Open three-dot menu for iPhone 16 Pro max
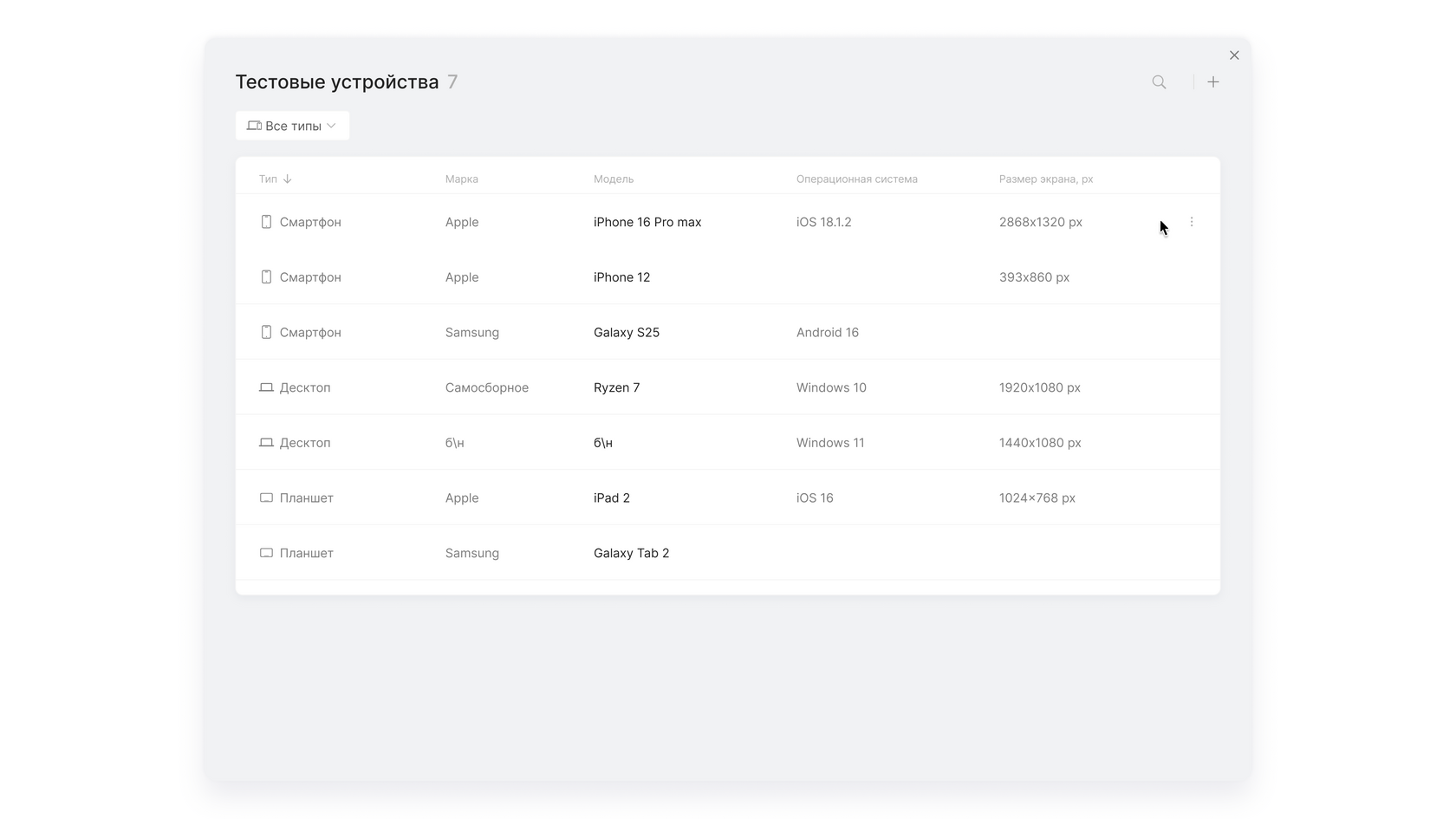This screenshot has width=1456, height=819. (x=1192, y=222)
